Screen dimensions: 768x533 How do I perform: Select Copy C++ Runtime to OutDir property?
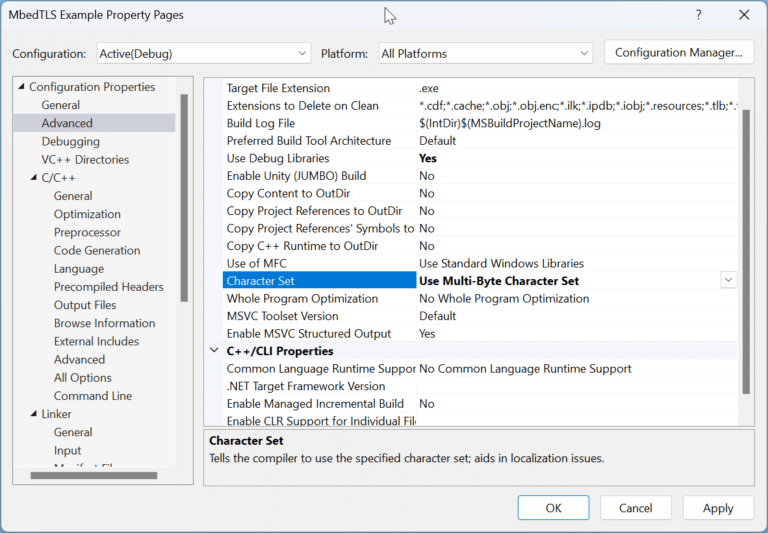click(x=302, y=246)
